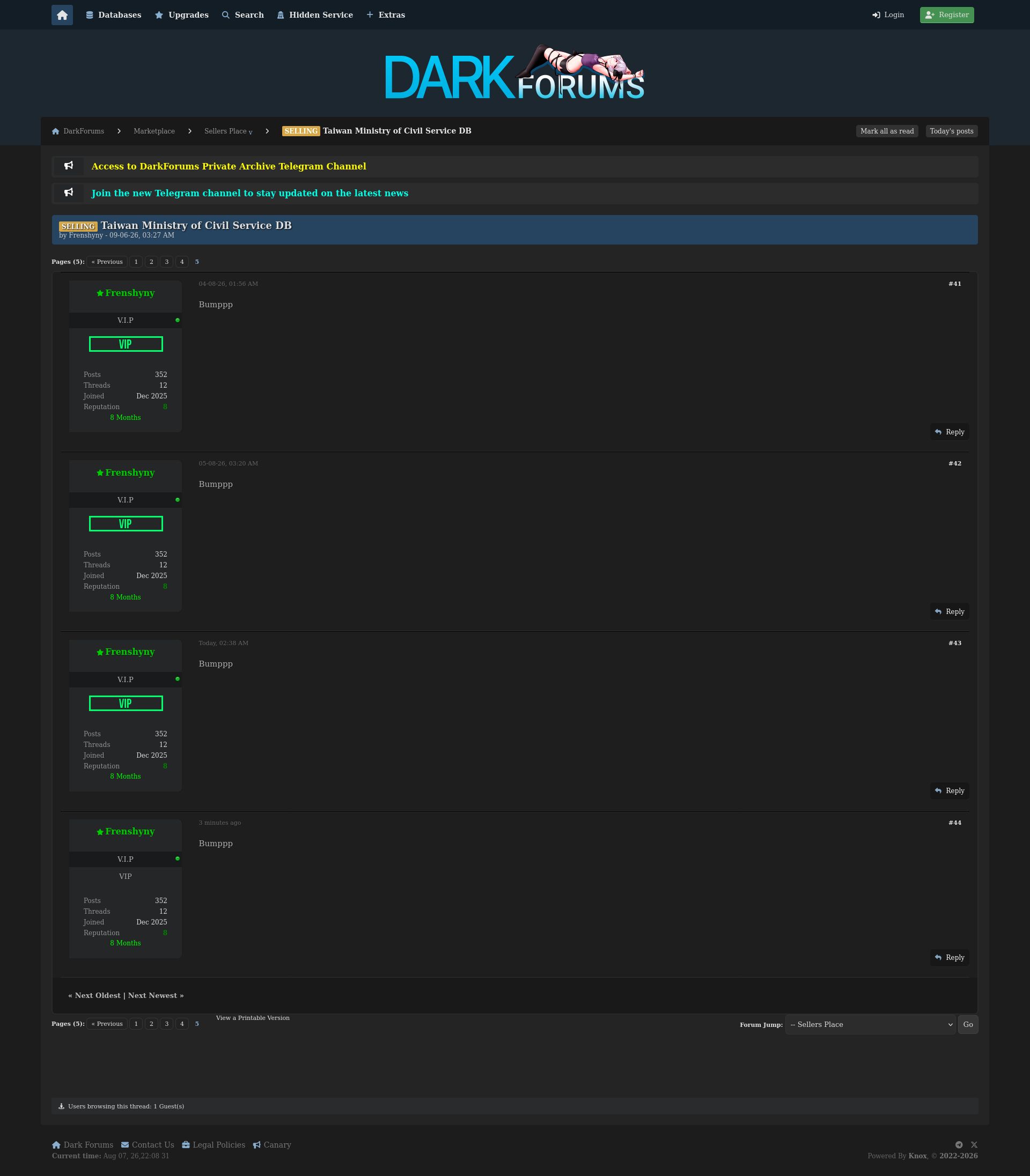This screenshot has height=1176, width=1030.
Task: Click the megaphone icon beside the Telegram news announcement
Action: [x=69, y=193]
